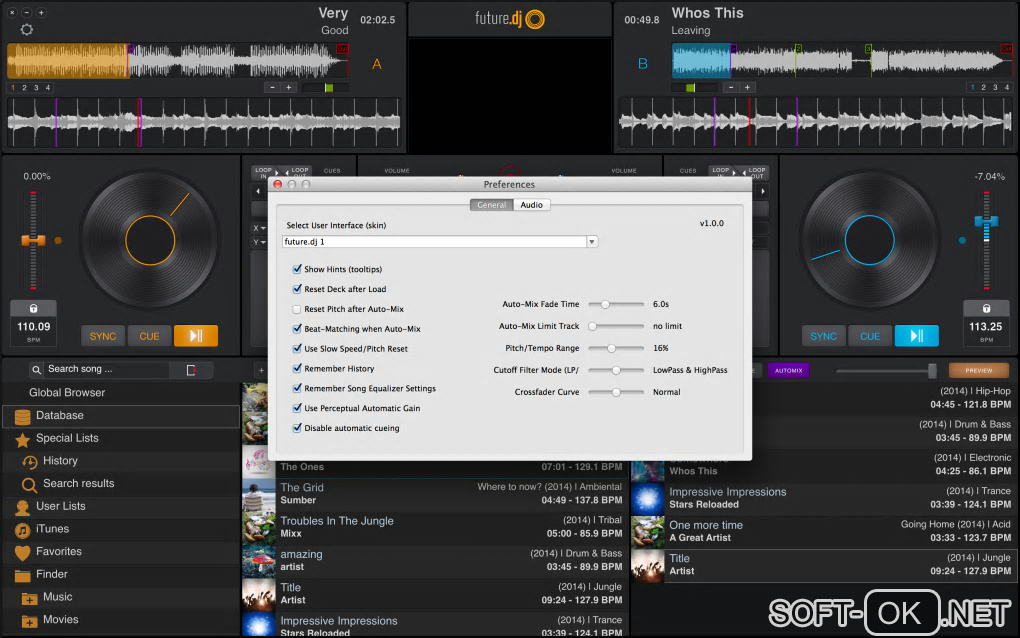Click the BPM lock icon on deck A

[x=33, y=309]
